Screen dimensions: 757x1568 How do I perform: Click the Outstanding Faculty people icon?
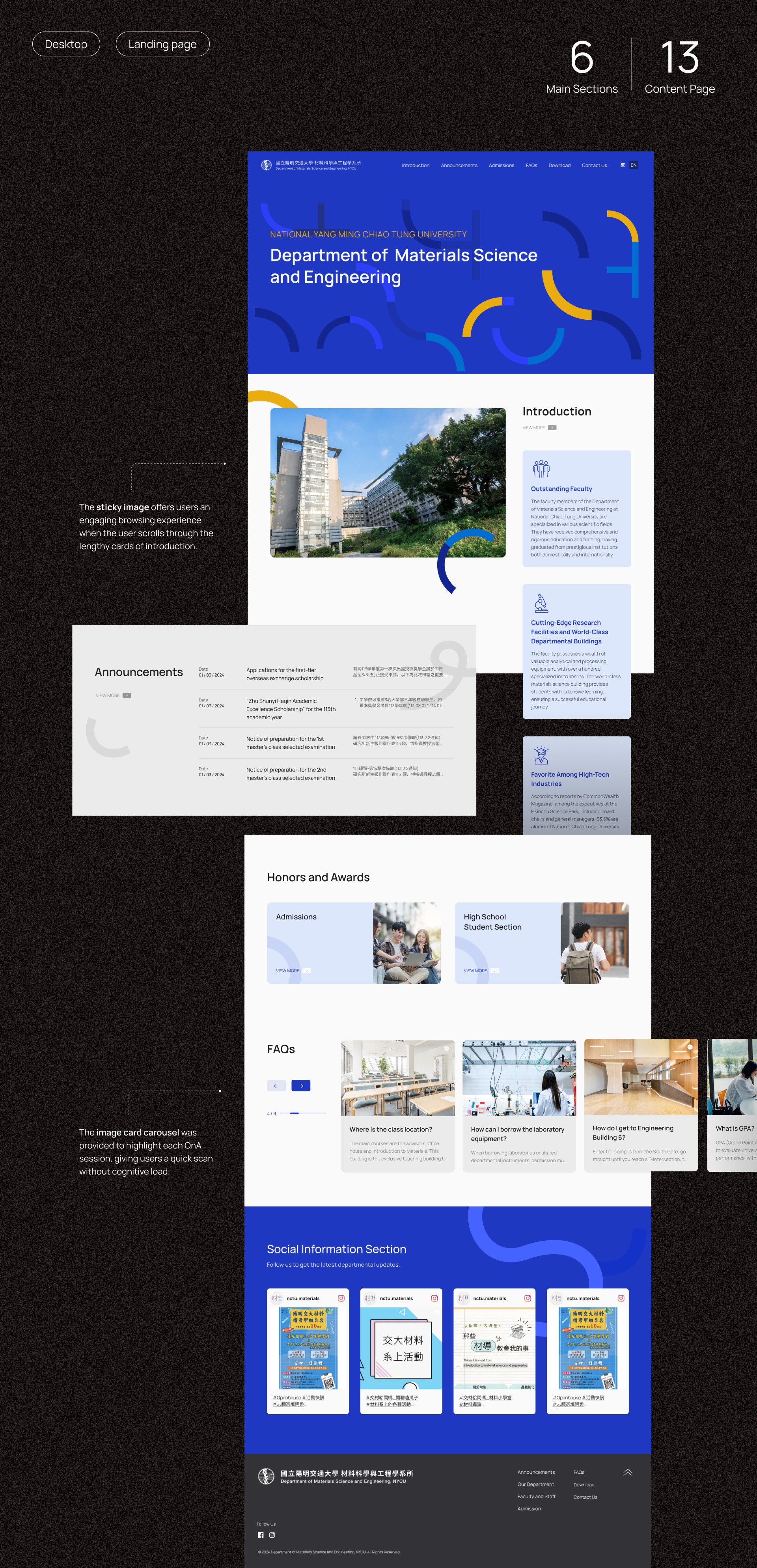(x=541, y=468)
